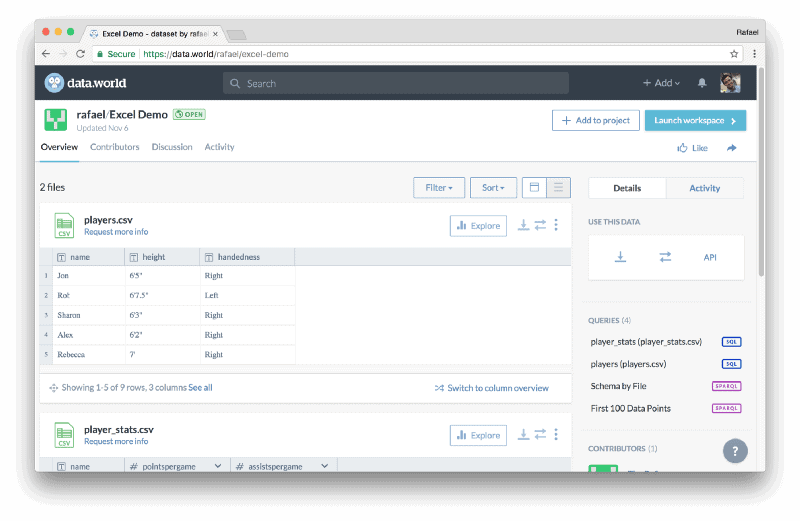
Task: Click the rafael owner link in title
Action: (90, 114)
